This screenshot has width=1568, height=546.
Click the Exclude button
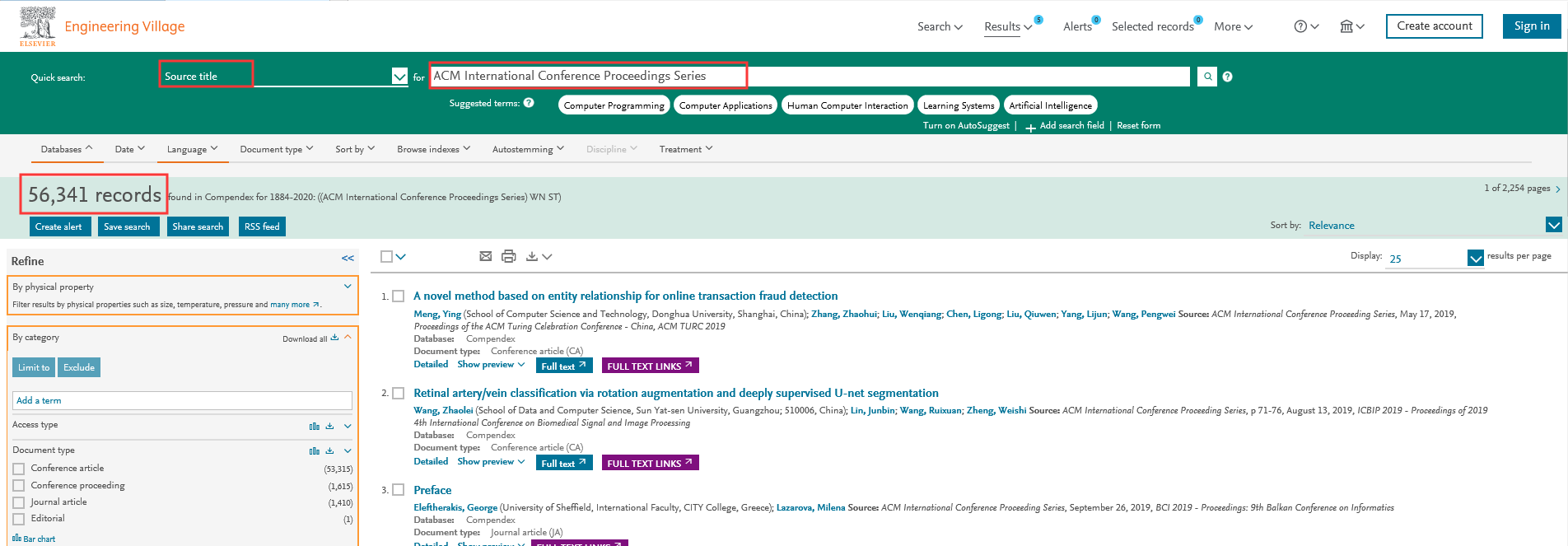[x=79, y=367]
